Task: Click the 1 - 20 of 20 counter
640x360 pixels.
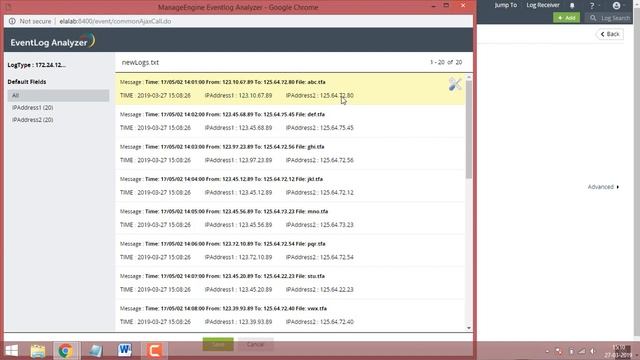Action: coord(446,62)
